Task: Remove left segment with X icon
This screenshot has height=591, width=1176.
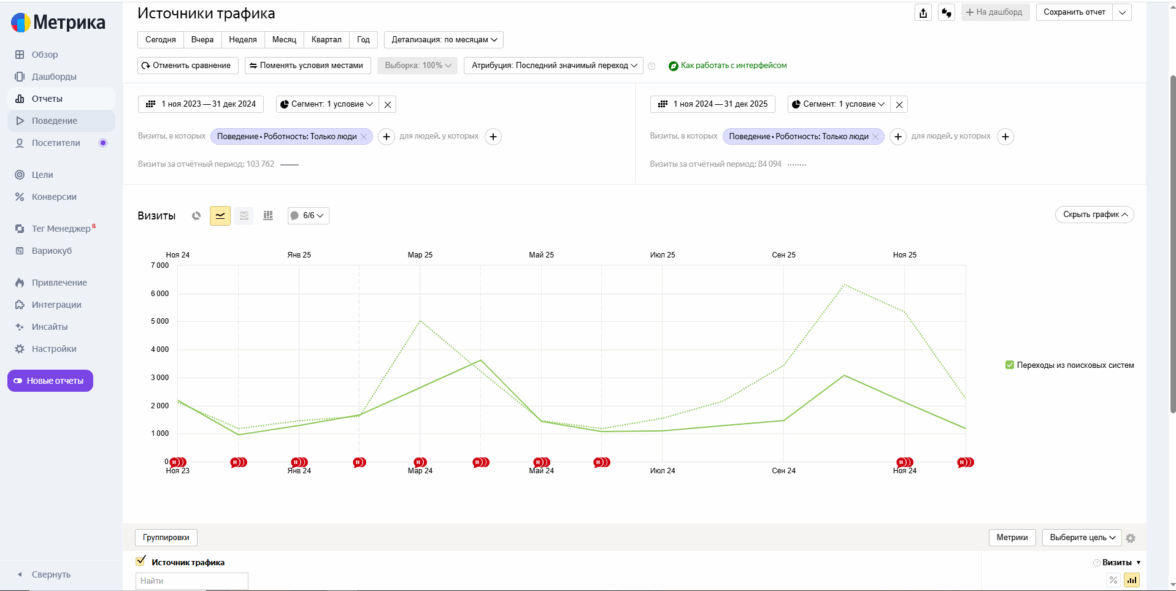Action: point(389,104)
